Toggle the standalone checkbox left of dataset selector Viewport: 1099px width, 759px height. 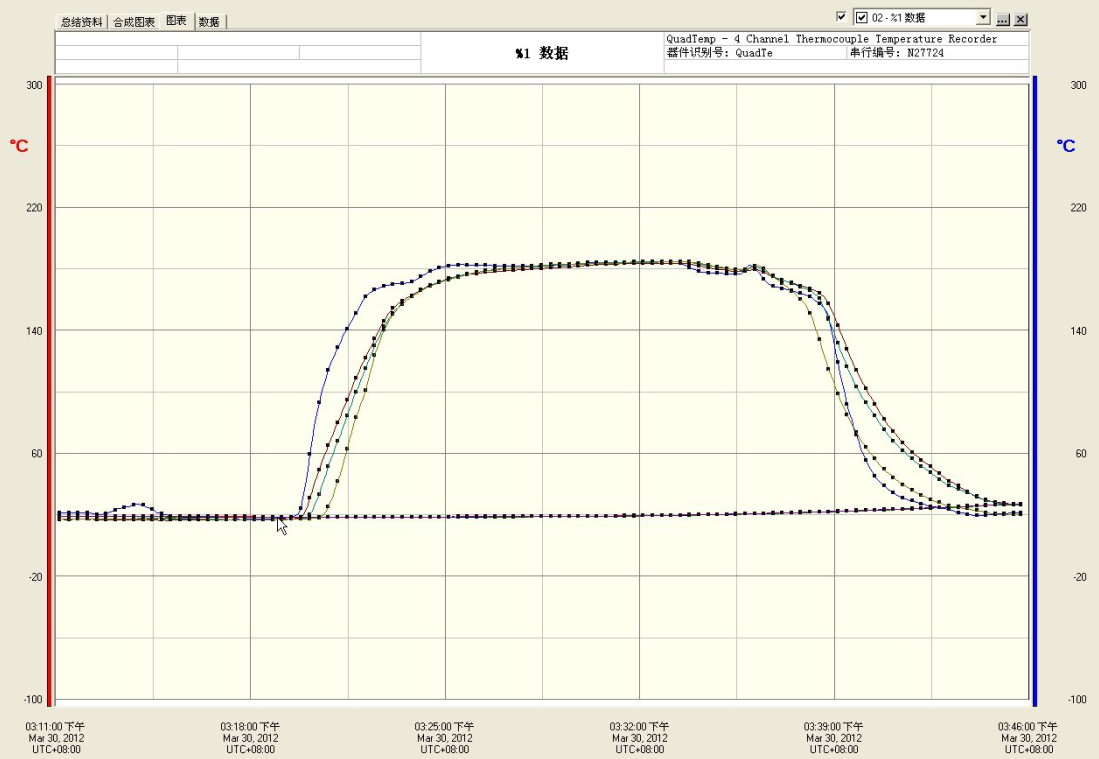[841, 17]
